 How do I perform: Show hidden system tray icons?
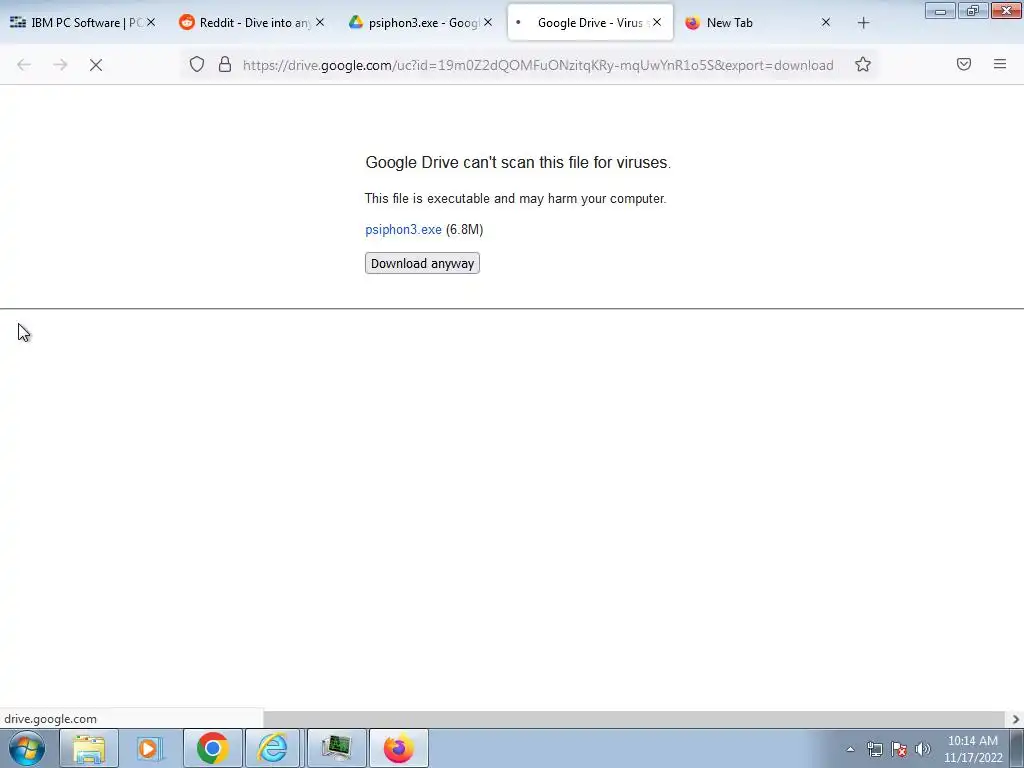tap(850, 749)
